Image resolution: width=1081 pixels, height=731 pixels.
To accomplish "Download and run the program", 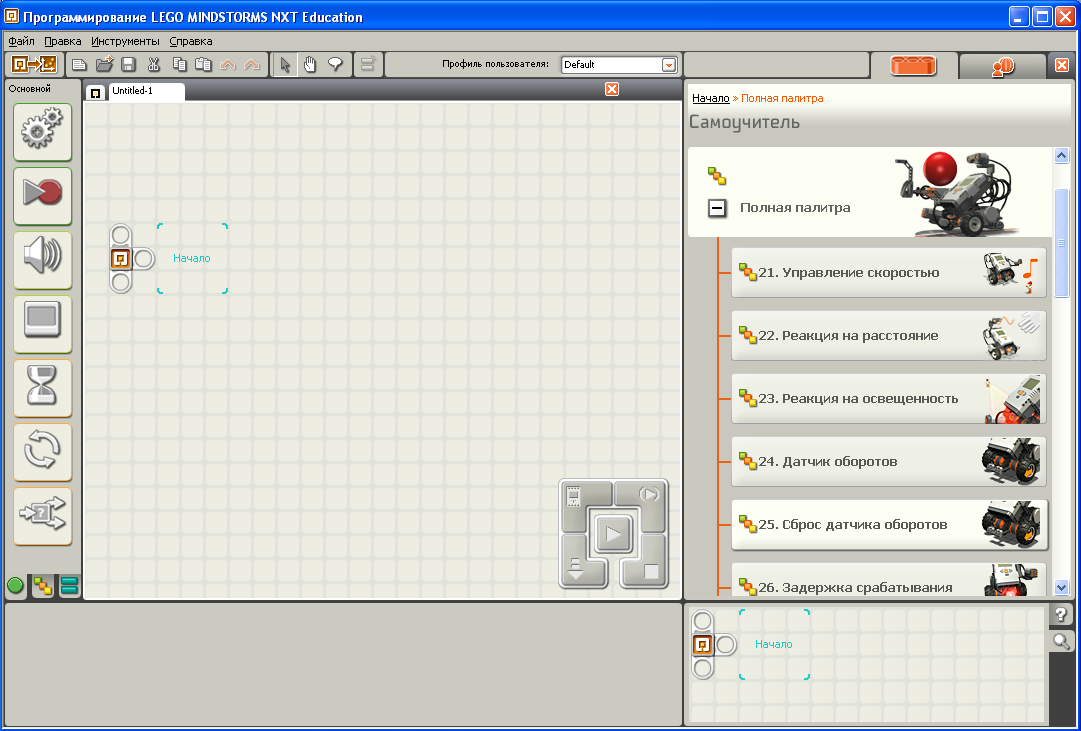I will pos(613,534).
